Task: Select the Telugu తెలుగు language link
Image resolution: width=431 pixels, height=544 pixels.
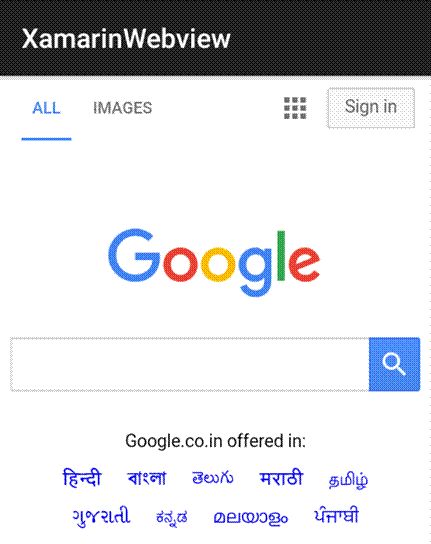Action: (x=213, y=478)
